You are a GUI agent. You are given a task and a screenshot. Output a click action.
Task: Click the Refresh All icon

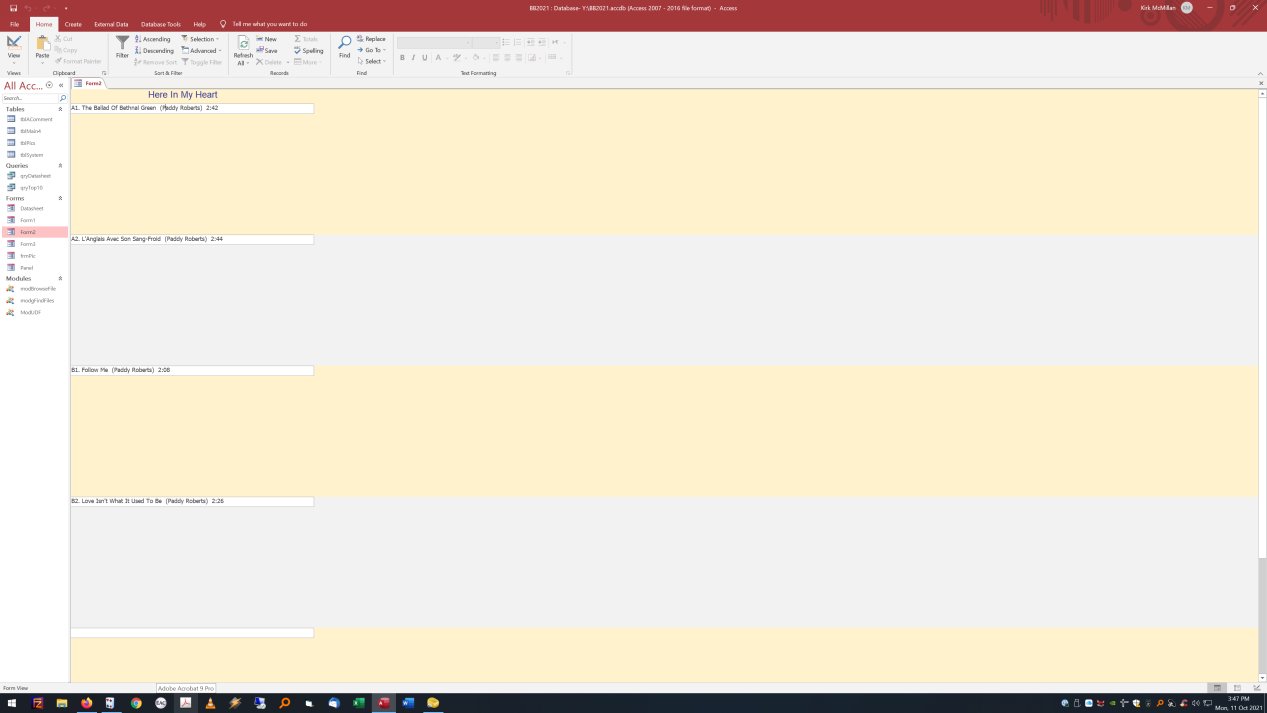(x=243, y=43)
